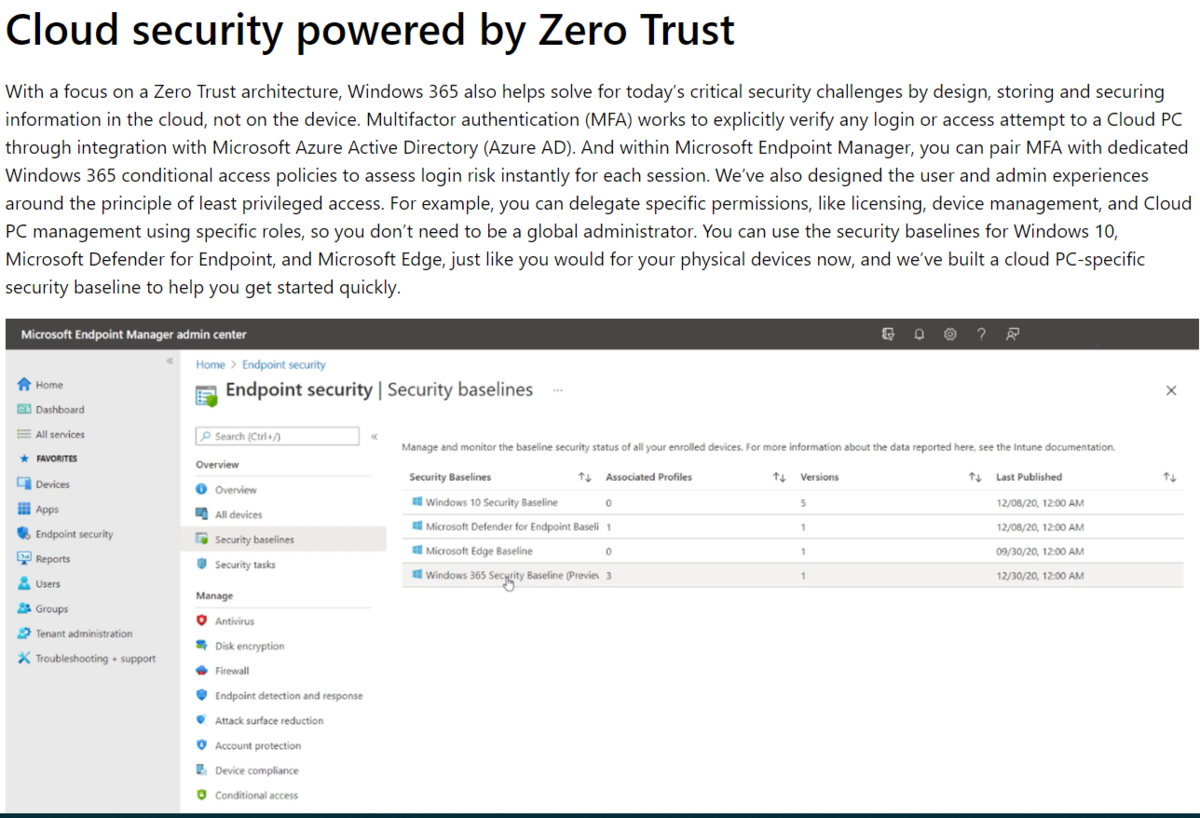Collapse the blade menu beside the search box
Viewport: 1200px width, 818px height.
click(374, 436)
